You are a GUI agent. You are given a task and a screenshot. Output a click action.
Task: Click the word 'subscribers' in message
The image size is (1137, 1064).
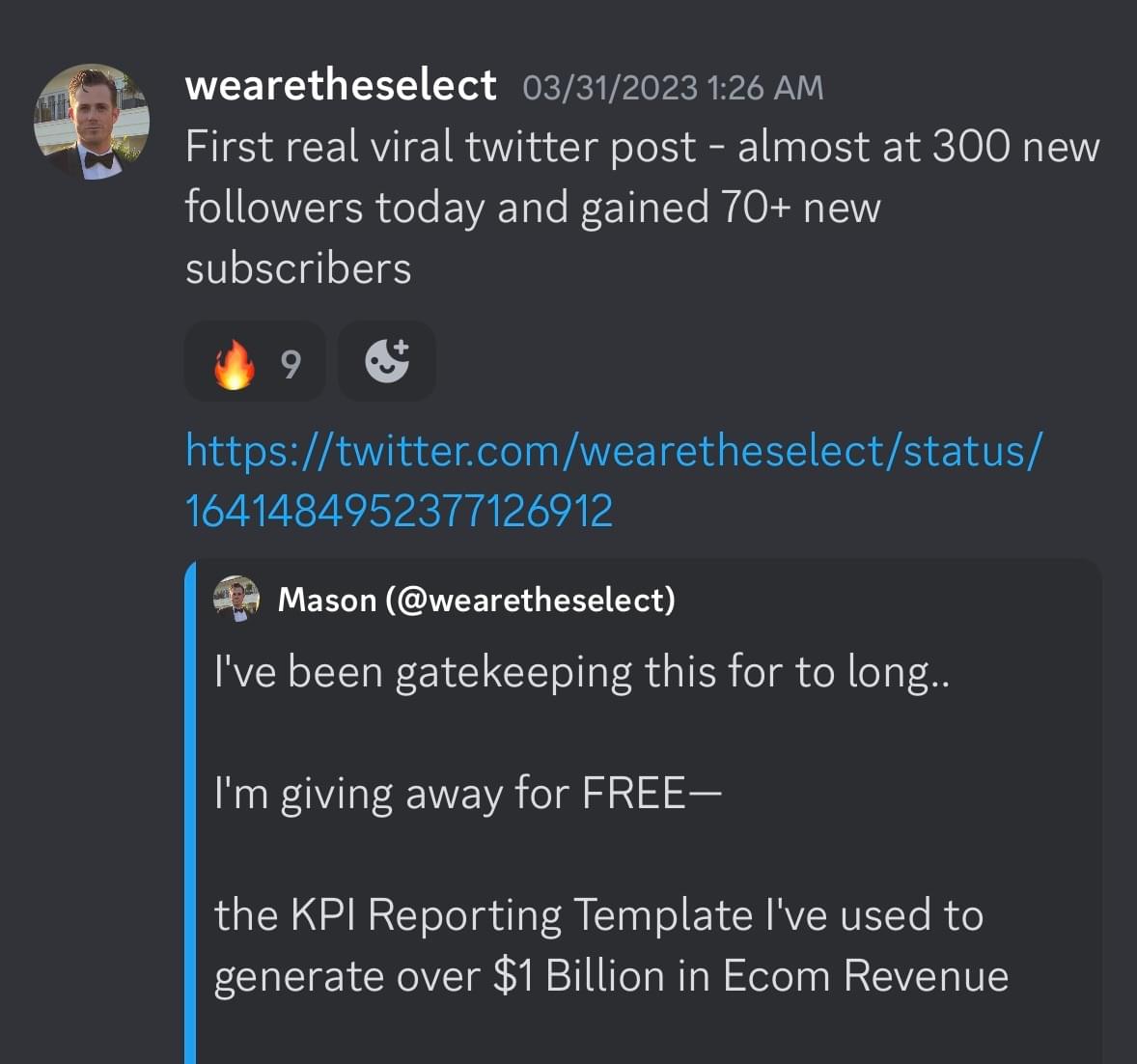[298, 268]
